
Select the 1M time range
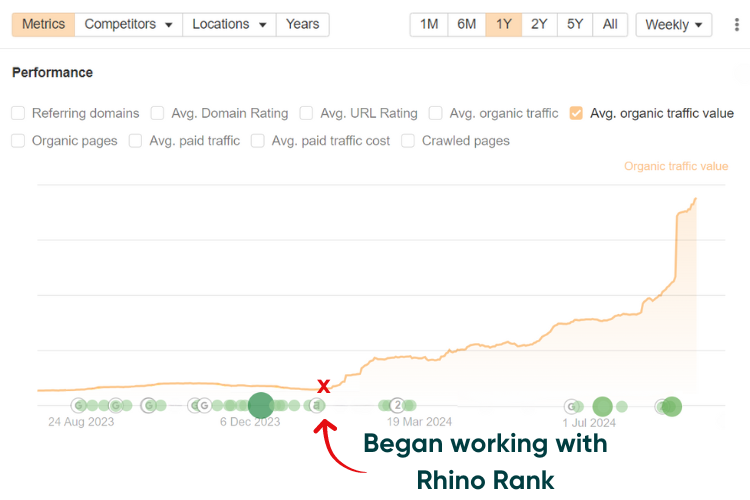[x=429, y=24]
